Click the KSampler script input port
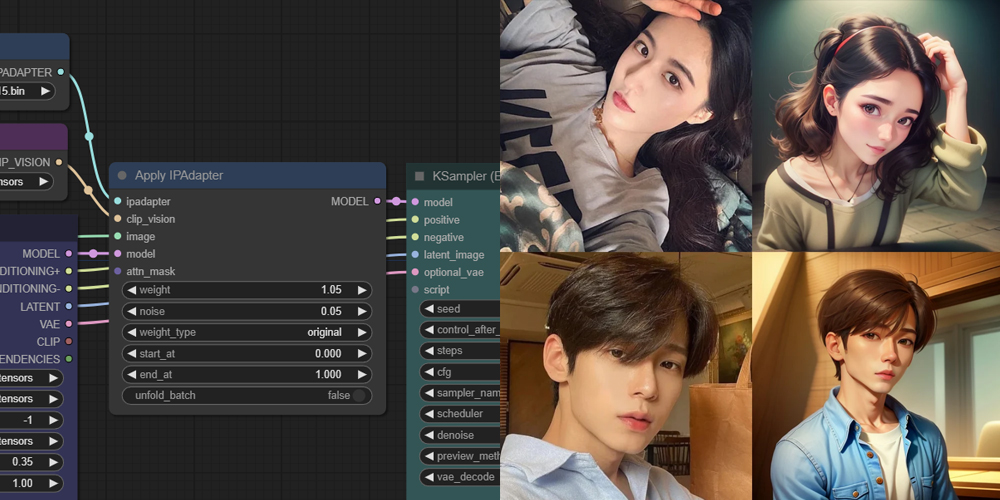 pos(415,290)
